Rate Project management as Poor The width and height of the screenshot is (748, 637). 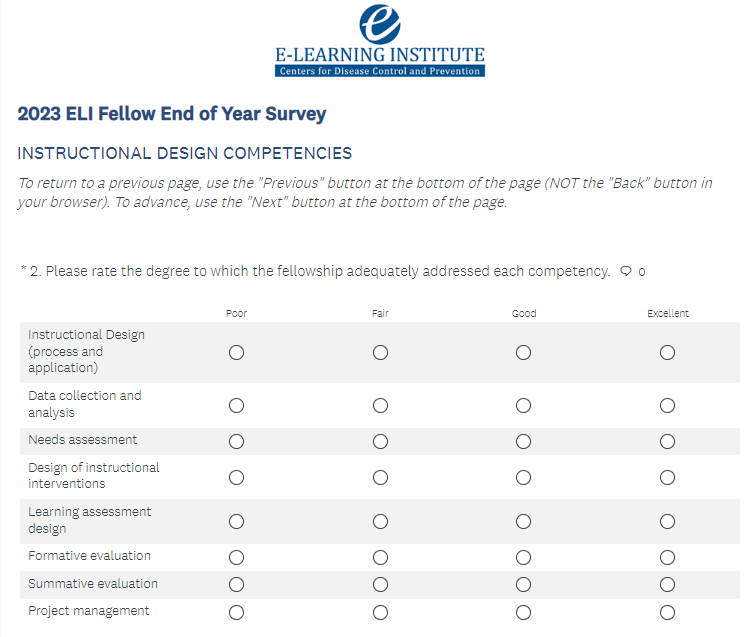[x=237, y=612]
